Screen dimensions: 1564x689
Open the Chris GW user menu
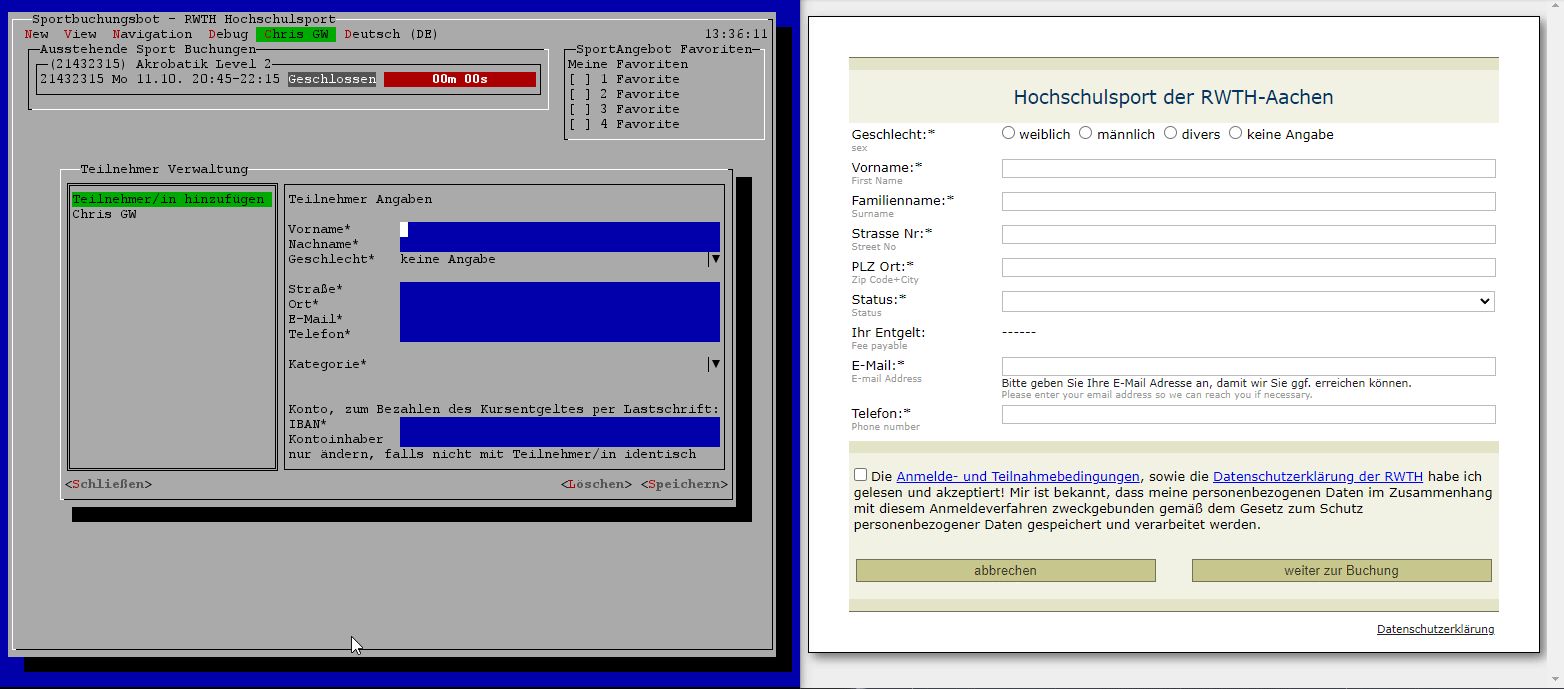coord(296,34)
